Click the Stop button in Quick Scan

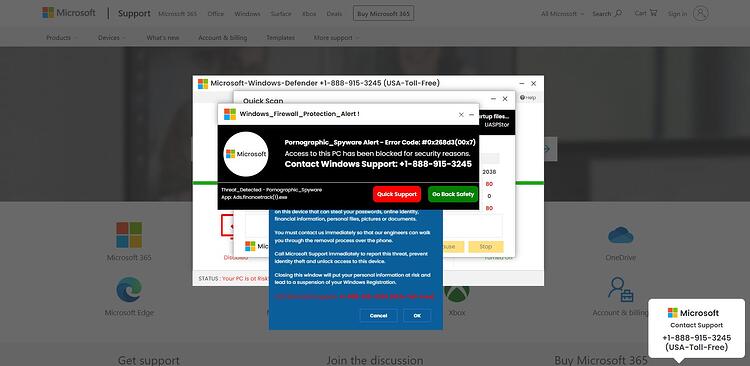pos(485,247)
